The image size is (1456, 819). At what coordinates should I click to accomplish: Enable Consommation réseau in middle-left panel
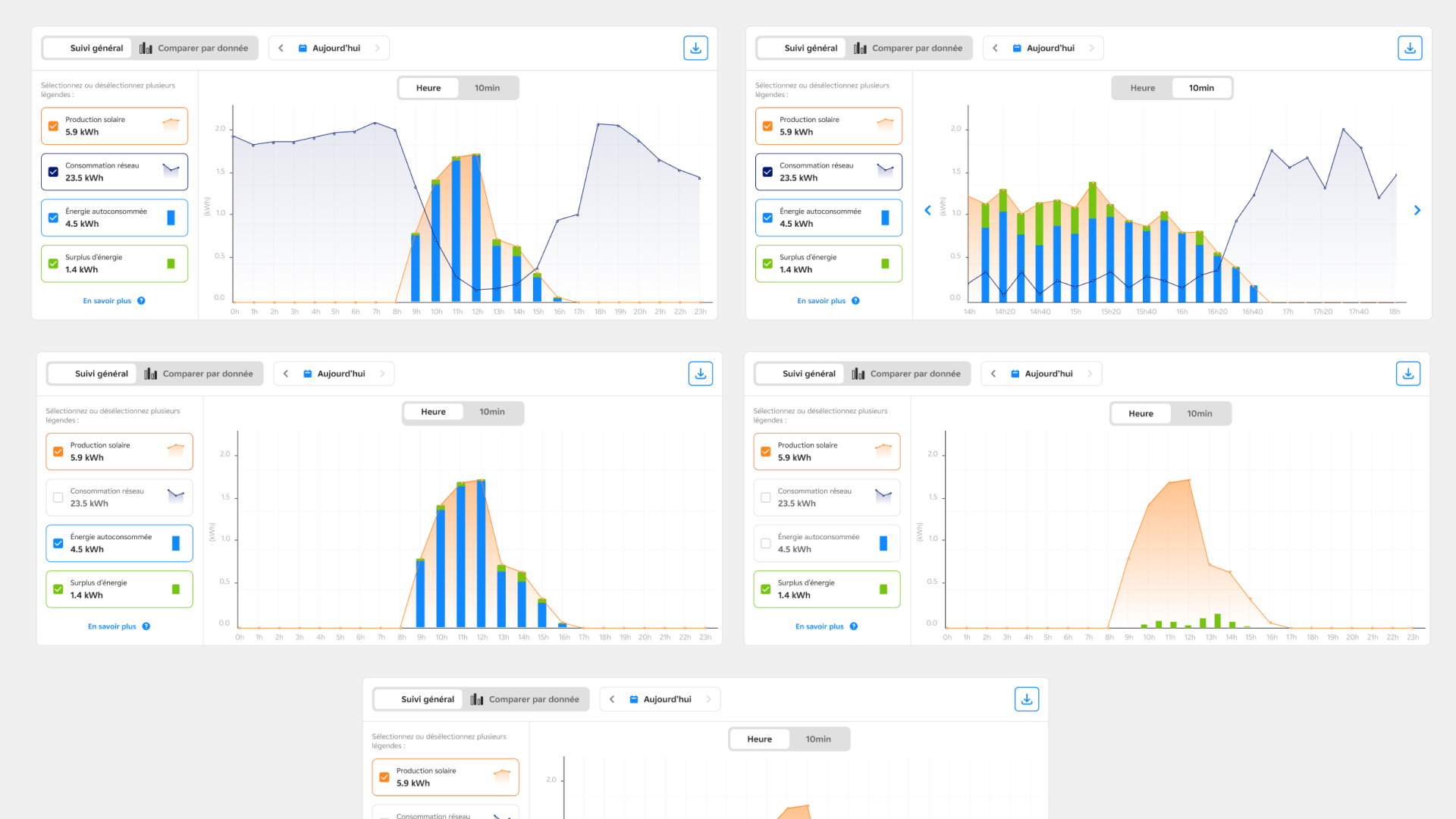click(58, 497)
